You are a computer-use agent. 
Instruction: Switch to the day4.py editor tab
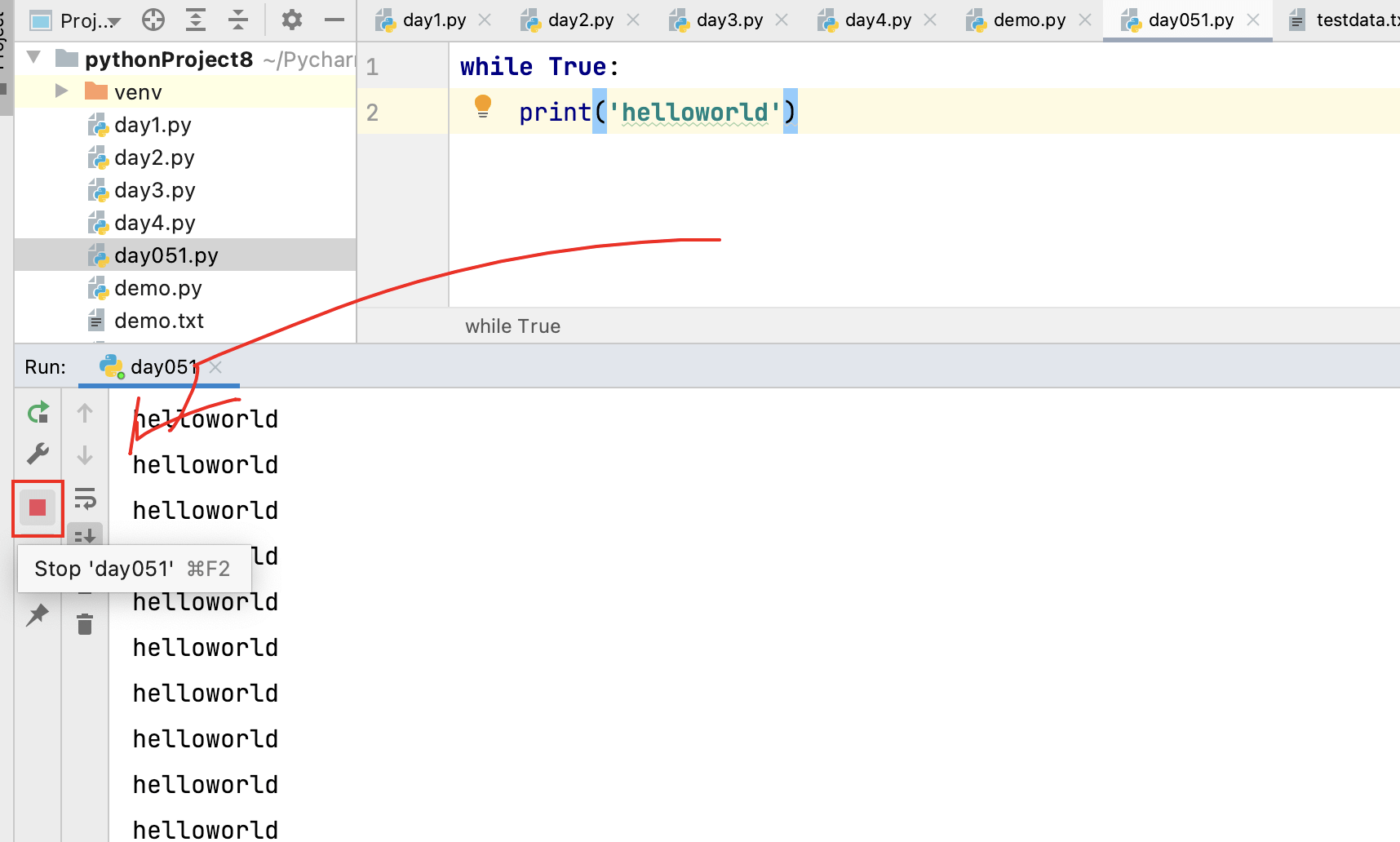[877, 20]
